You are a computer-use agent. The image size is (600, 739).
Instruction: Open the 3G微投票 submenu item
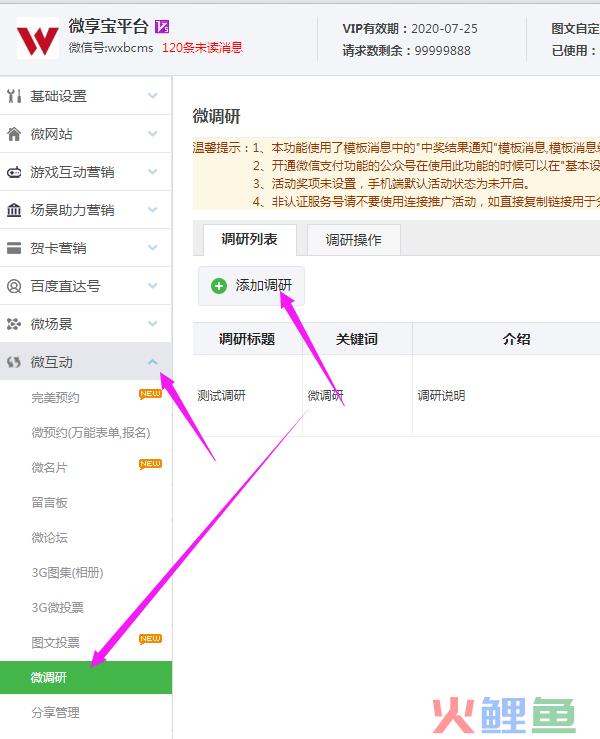[x=58, y=608]
